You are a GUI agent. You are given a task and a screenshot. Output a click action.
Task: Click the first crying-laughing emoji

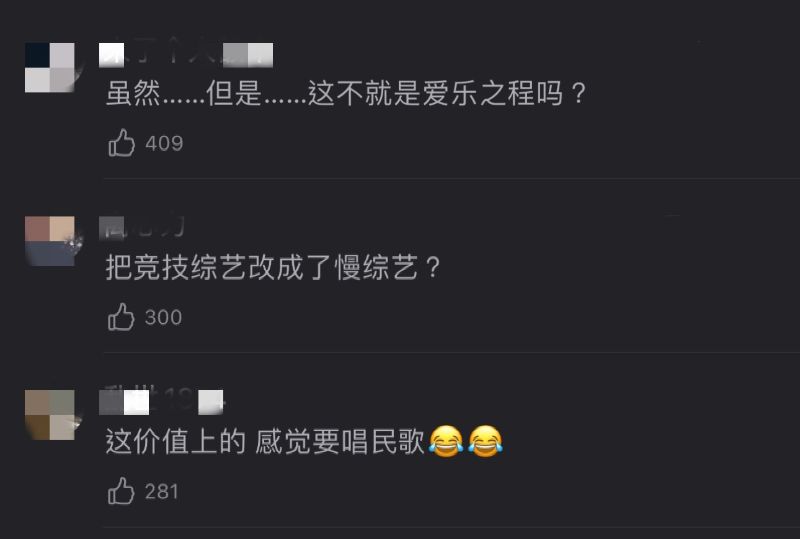click(x=446, y=441)
